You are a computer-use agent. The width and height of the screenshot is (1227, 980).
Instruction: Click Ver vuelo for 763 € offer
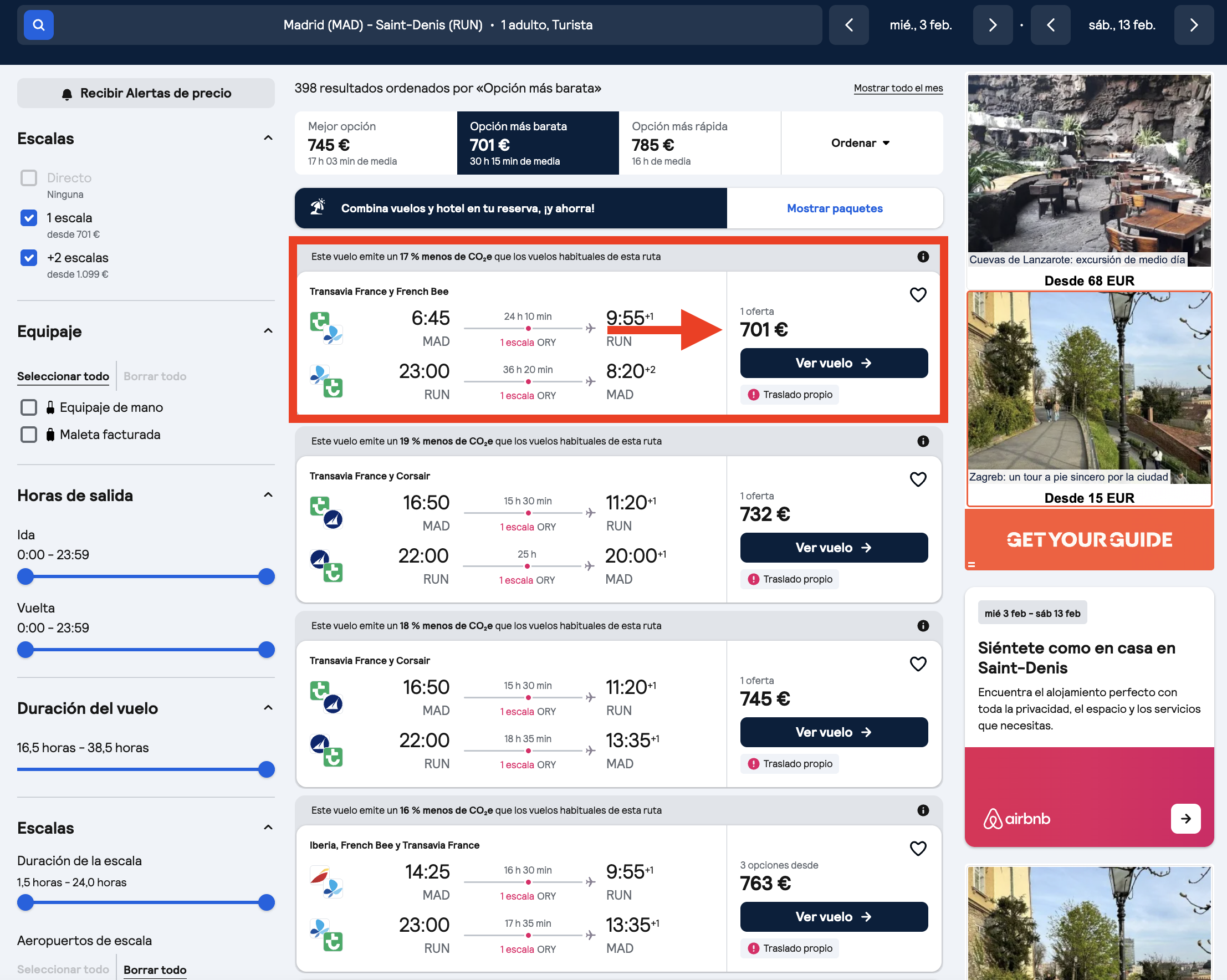(x=834, y=917)
